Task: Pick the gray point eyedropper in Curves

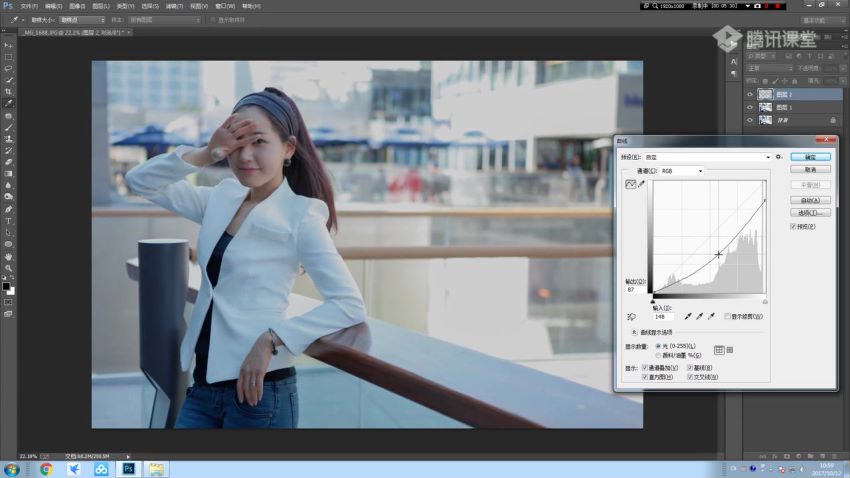Action: pos(699,316)
